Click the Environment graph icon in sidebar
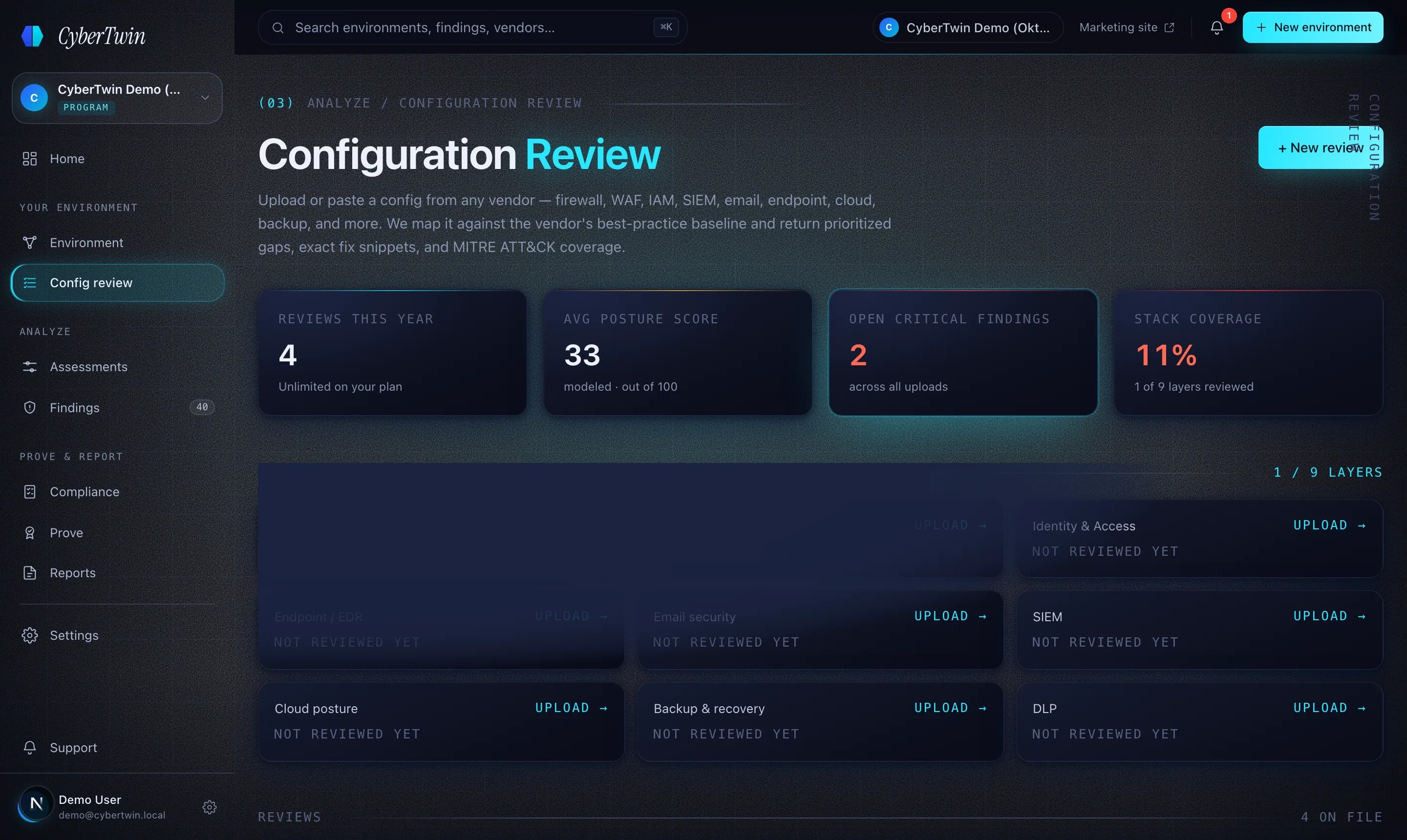 [x=29, y=242]
